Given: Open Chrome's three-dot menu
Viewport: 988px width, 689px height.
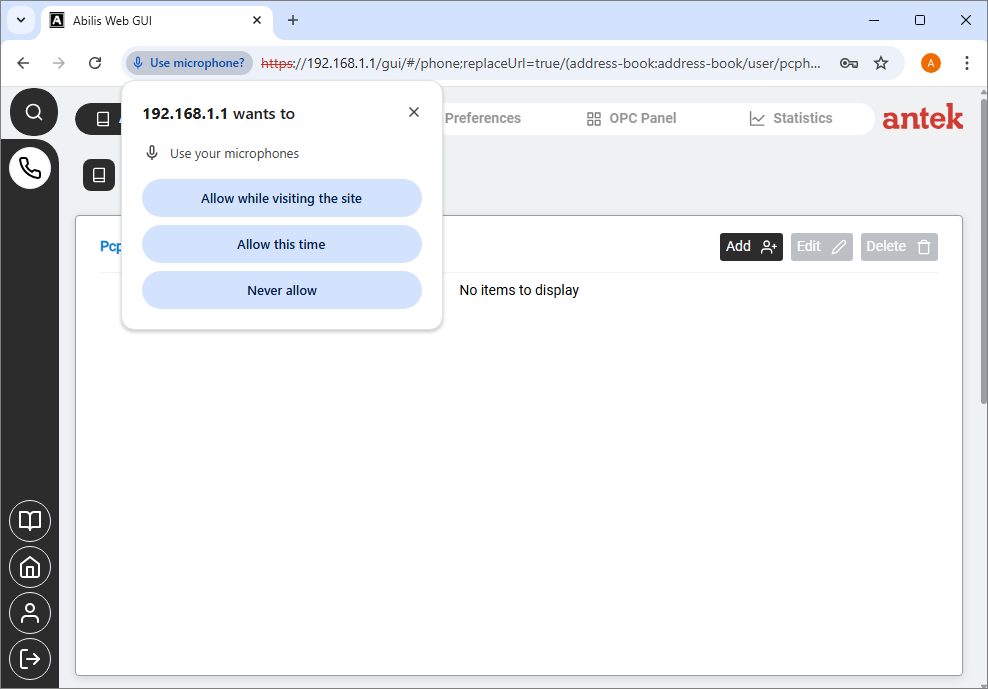Looking at the screenshot, I should [966, 63].
